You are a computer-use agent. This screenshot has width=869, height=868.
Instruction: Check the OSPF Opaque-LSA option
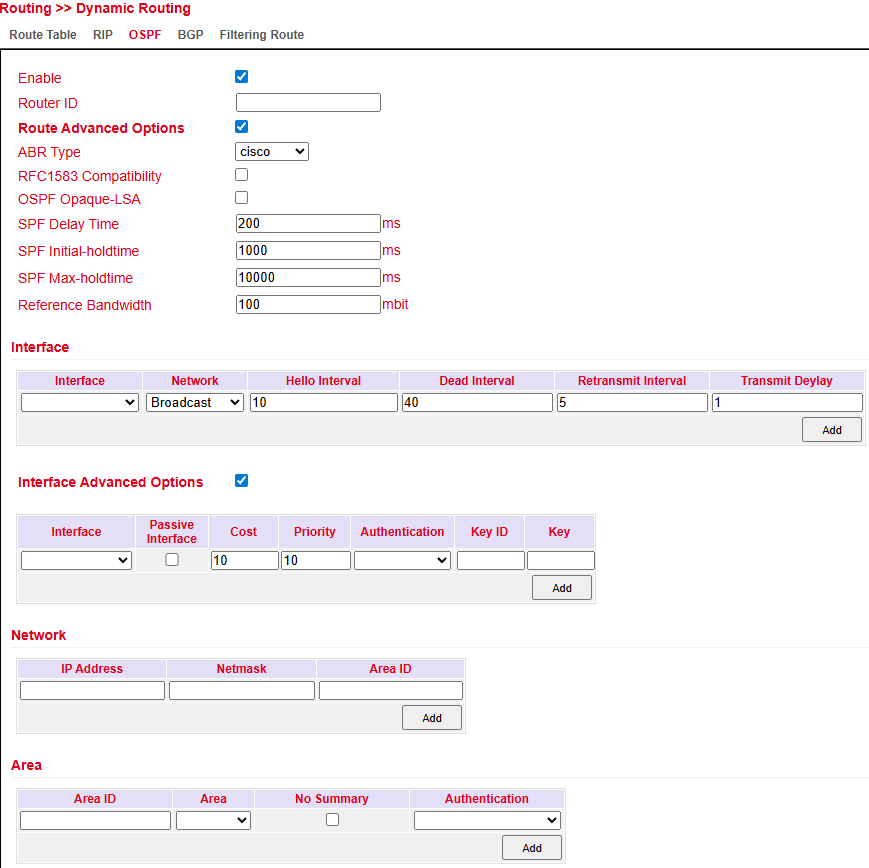(241, 197)
